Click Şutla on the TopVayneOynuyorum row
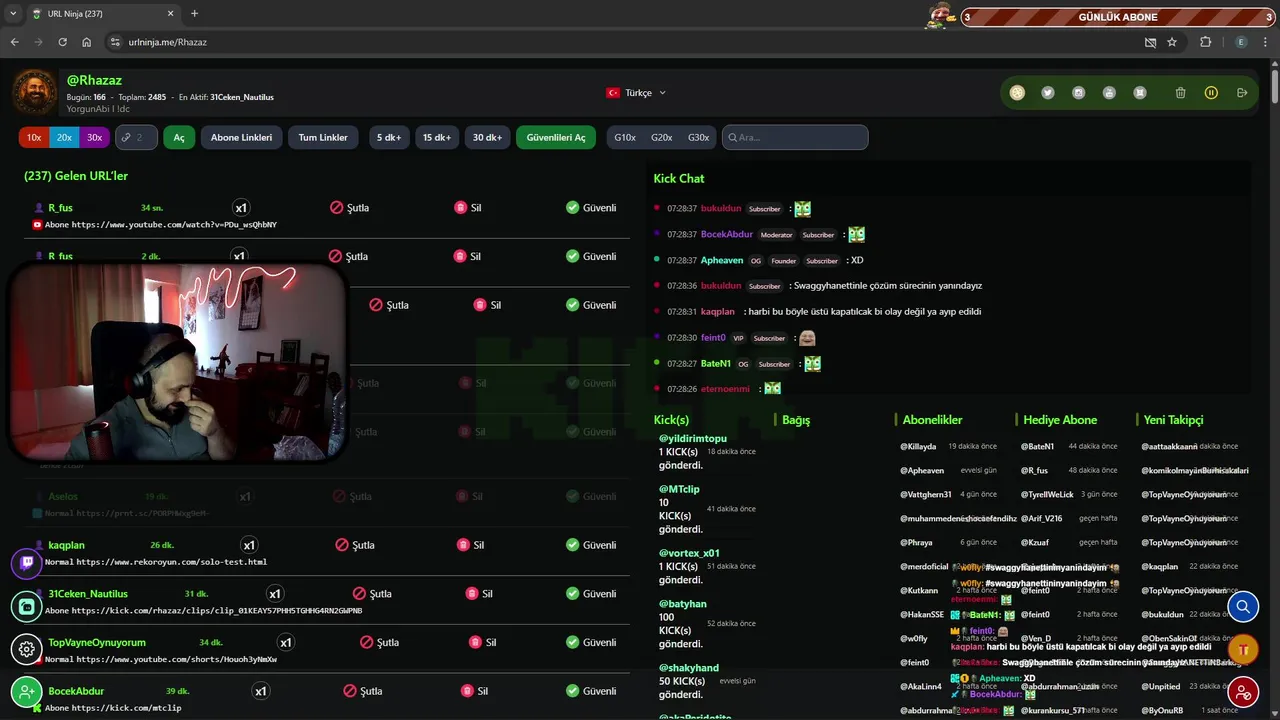Viewport: 1280px width, 720px height. coord(379,642)
